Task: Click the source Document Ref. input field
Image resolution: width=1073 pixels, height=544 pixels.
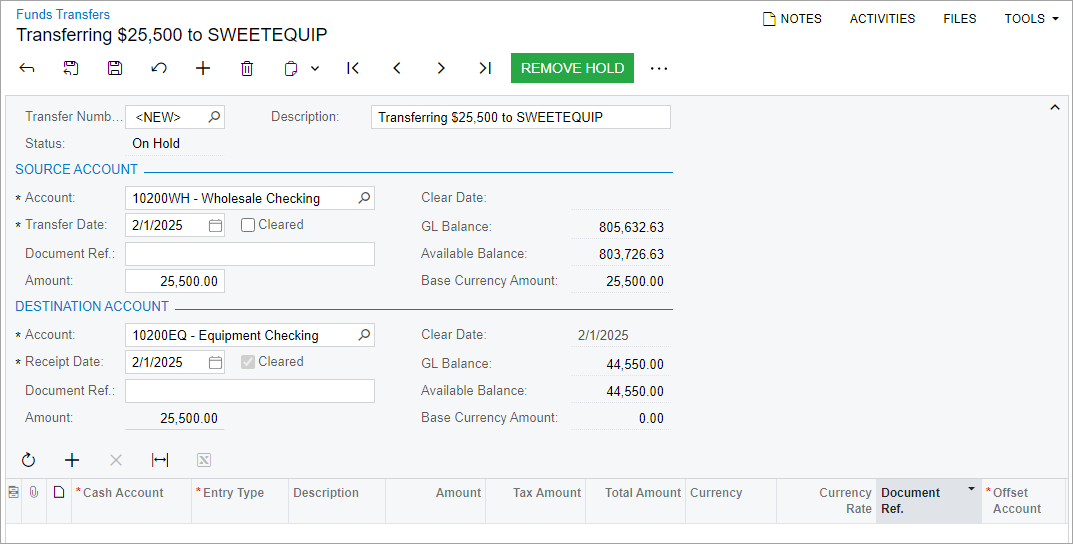Action: tap(249, 254)
